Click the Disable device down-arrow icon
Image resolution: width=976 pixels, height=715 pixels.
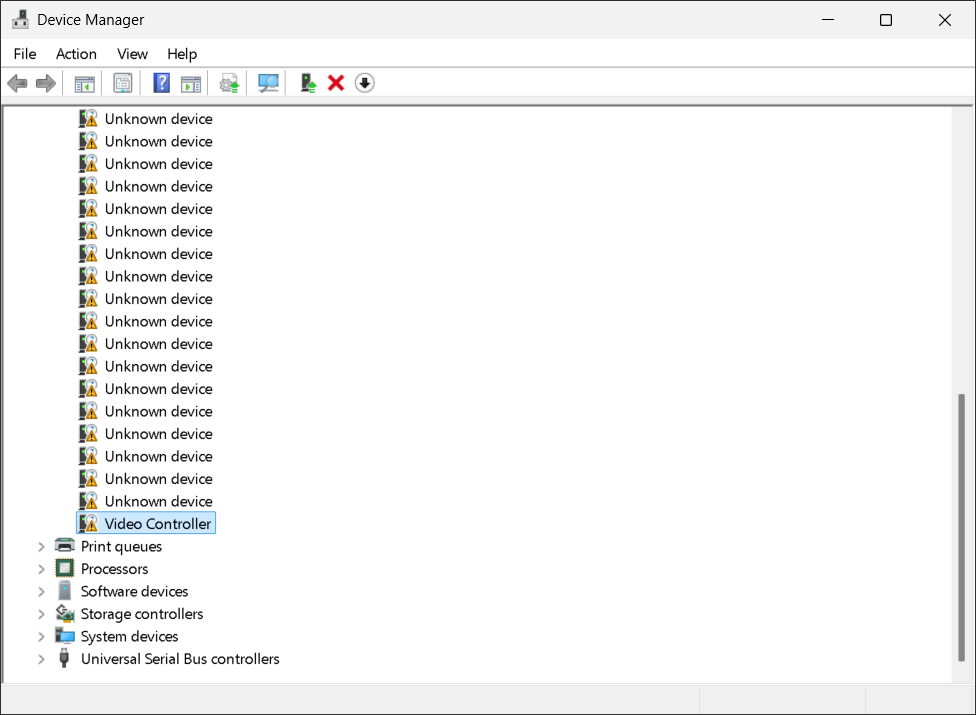click(365, 83)
